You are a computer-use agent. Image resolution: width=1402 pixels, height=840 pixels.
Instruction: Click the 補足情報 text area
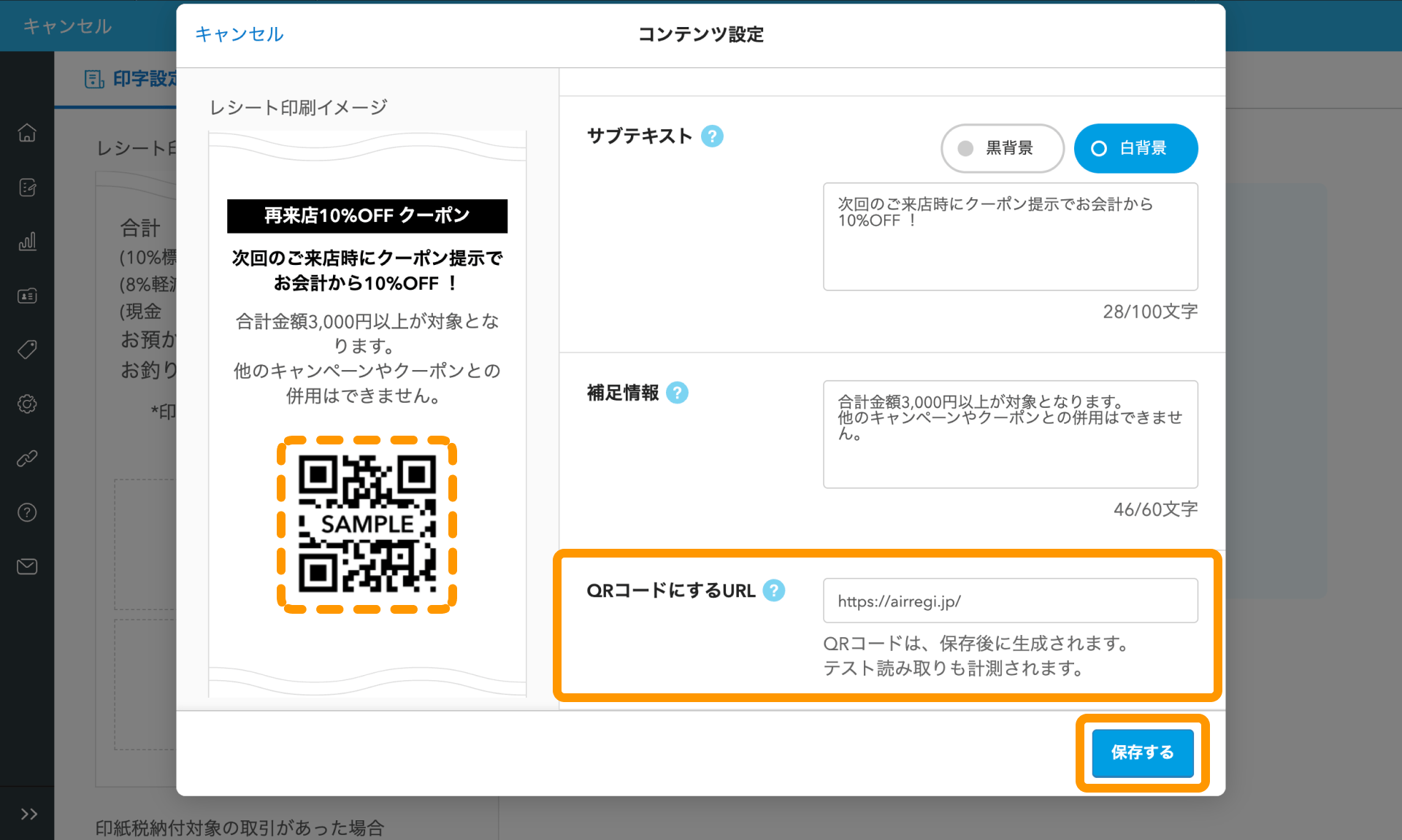1010,434
